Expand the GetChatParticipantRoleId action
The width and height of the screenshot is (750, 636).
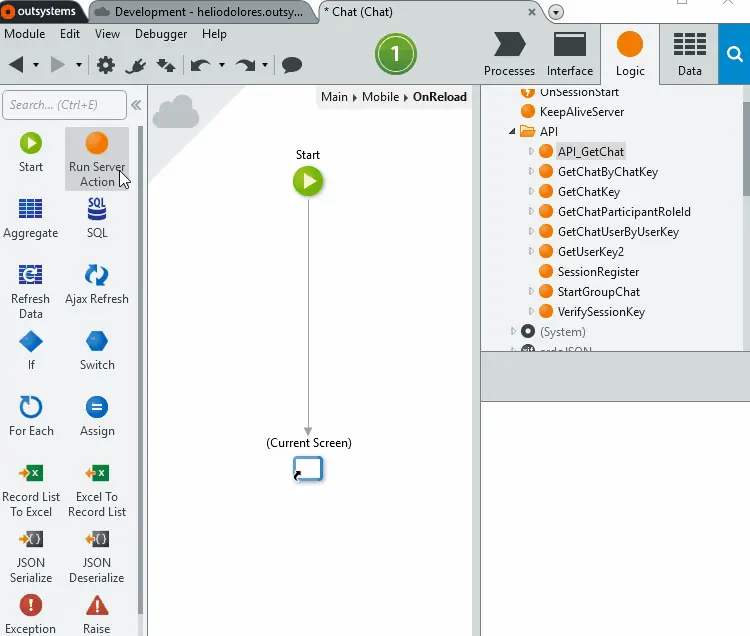(531, 211)
